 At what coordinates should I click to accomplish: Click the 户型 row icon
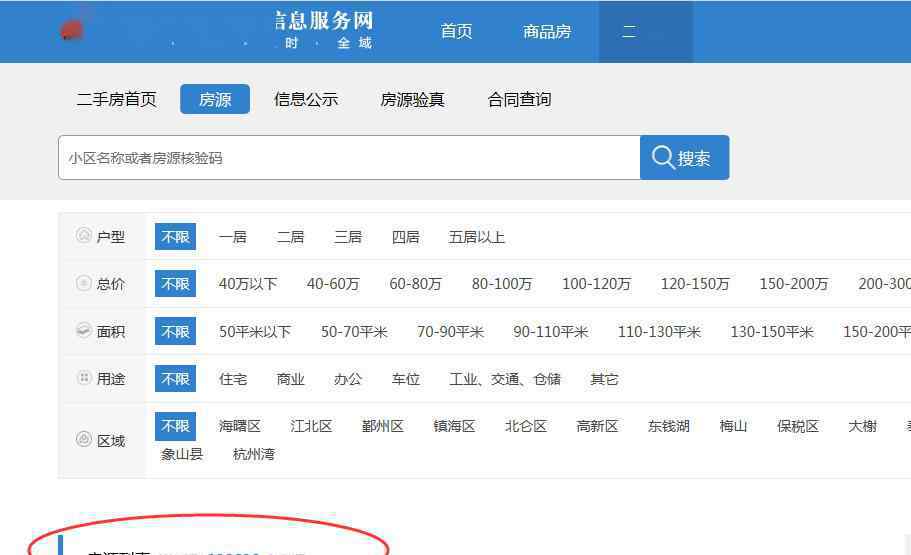84,235
